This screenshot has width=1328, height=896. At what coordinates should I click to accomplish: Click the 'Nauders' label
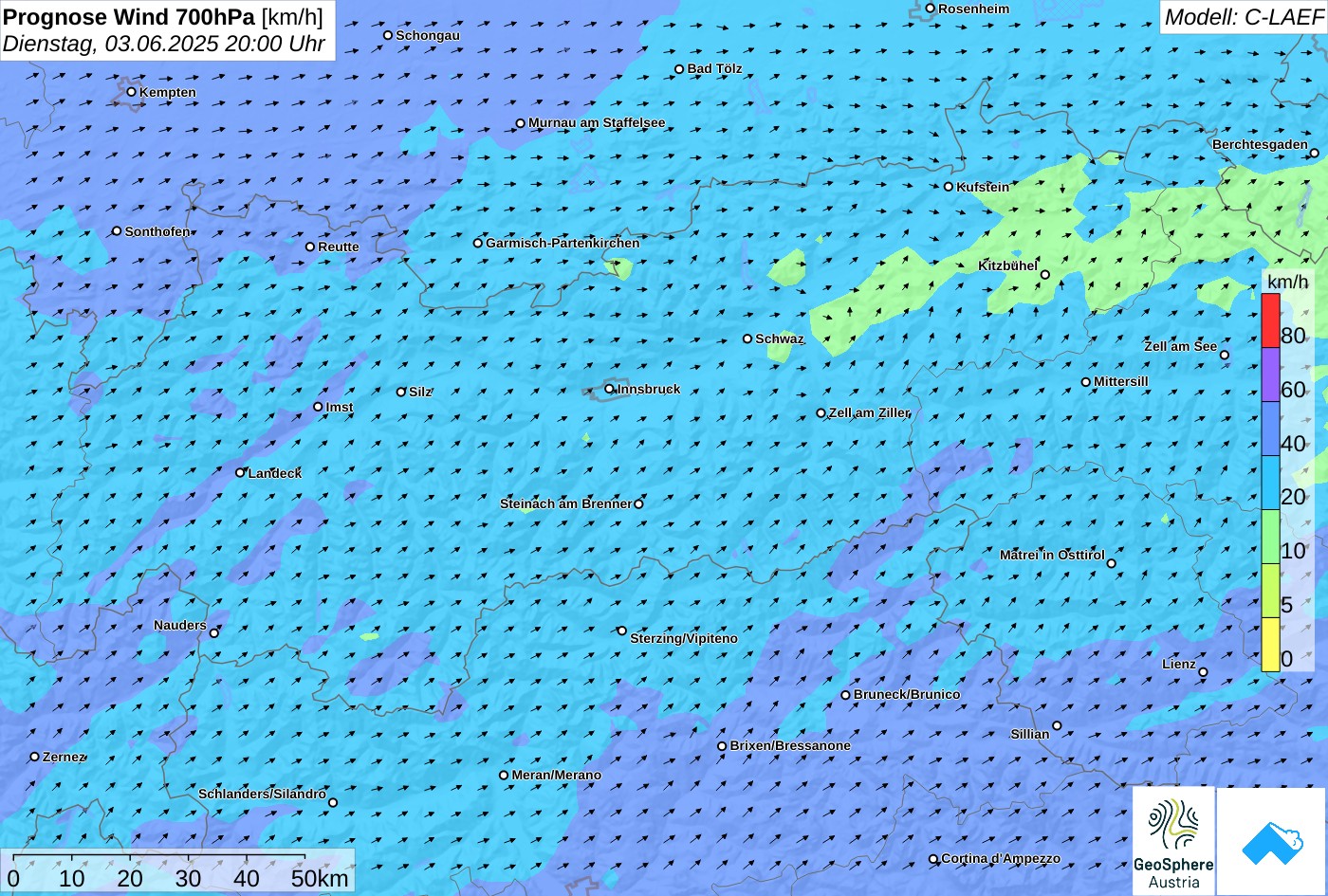(x=180, y=625)
